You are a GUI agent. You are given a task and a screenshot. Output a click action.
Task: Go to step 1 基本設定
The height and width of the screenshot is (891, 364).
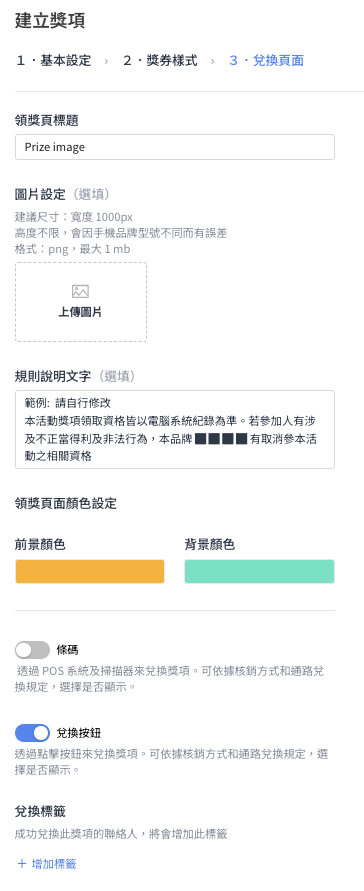(x=53, y=60)
